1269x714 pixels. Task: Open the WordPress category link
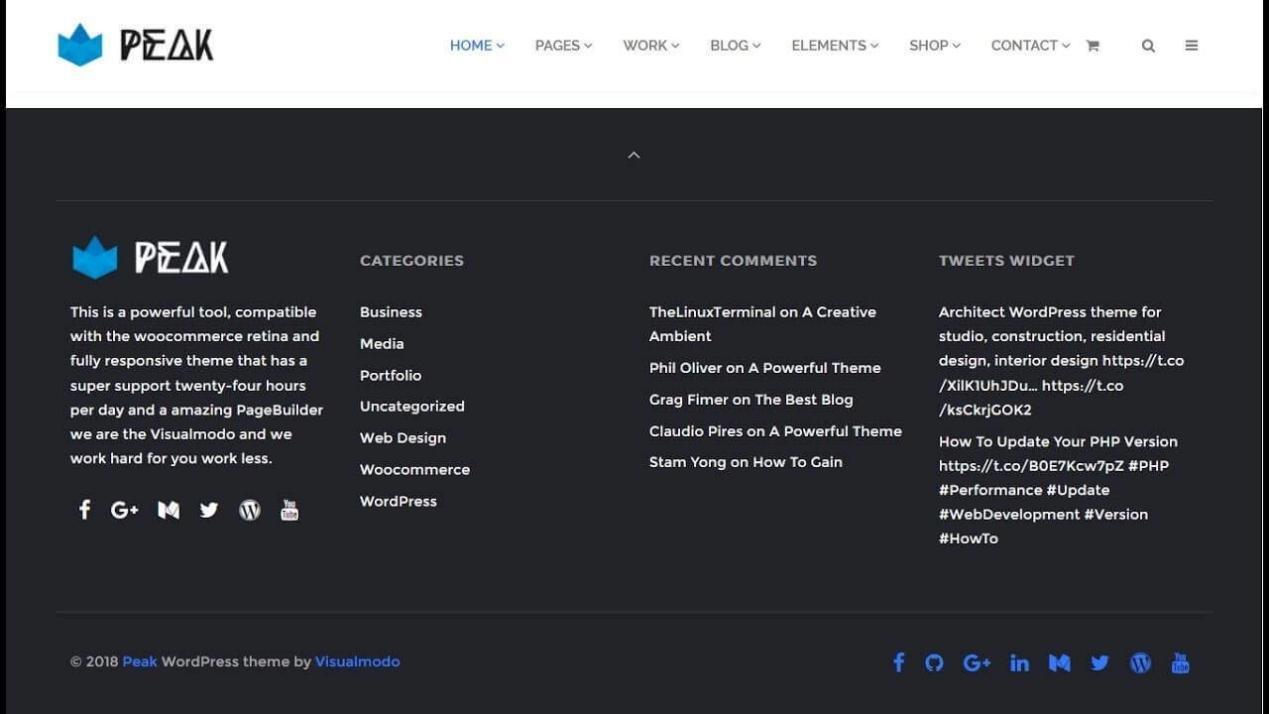pyautogui.click(x=398, y=502)
